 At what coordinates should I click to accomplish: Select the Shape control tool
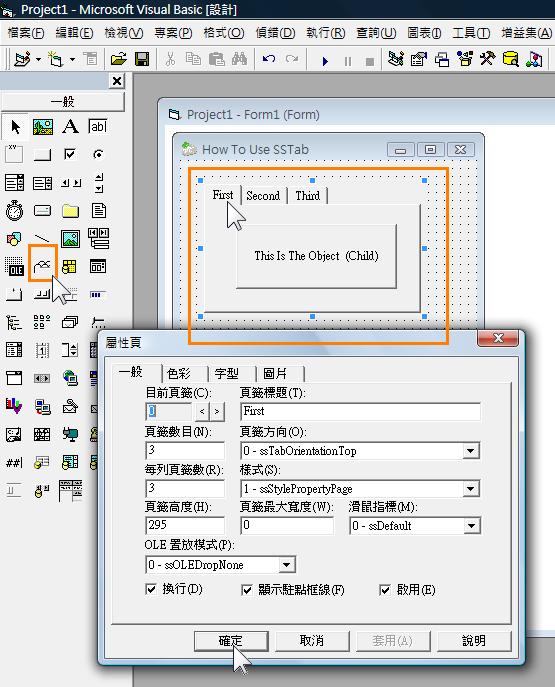pos(14,239)
